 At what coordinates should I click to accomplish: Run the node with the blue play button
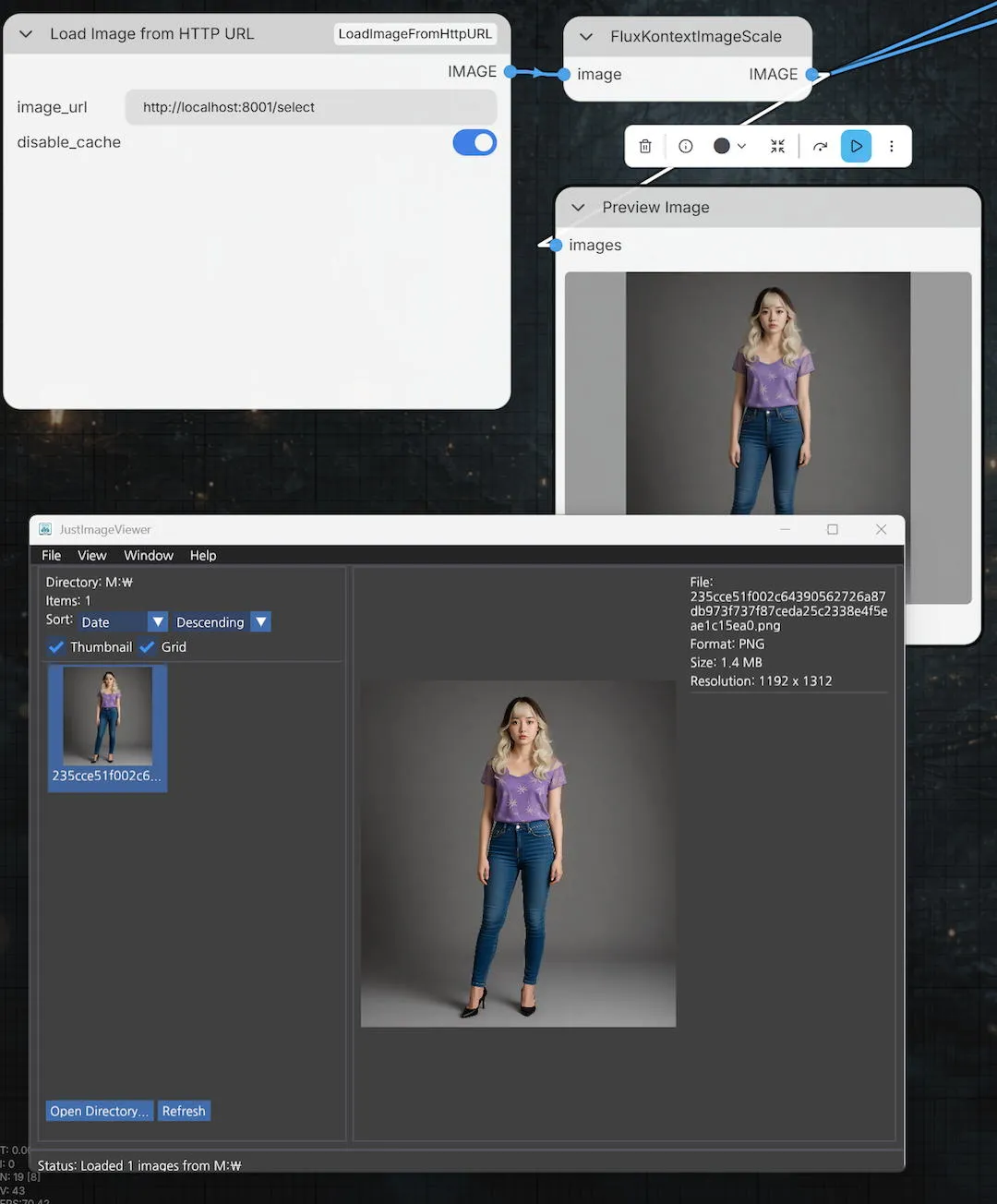(856, 146)
